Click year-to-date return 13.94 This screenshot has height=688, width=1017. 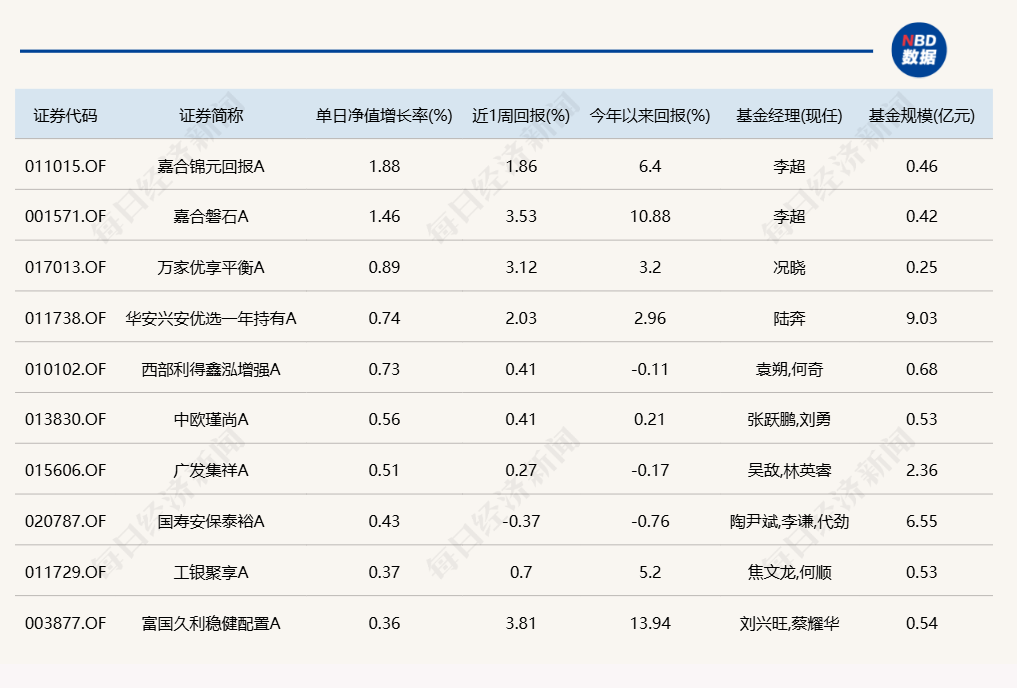pos(650,623)
